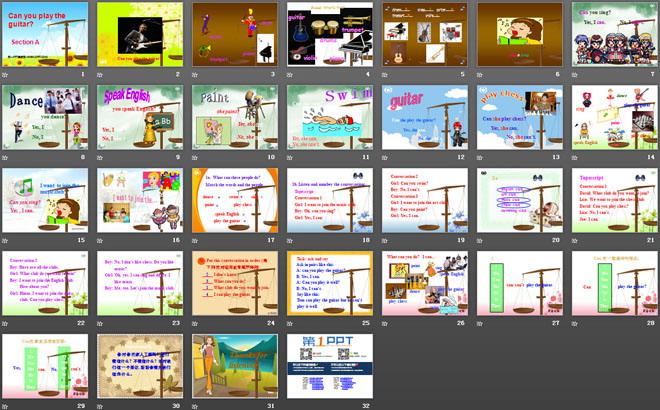Screen dimensions: 660x410
Task: Select slide 5 with five instrument pictures
Action: click(425, 34)
